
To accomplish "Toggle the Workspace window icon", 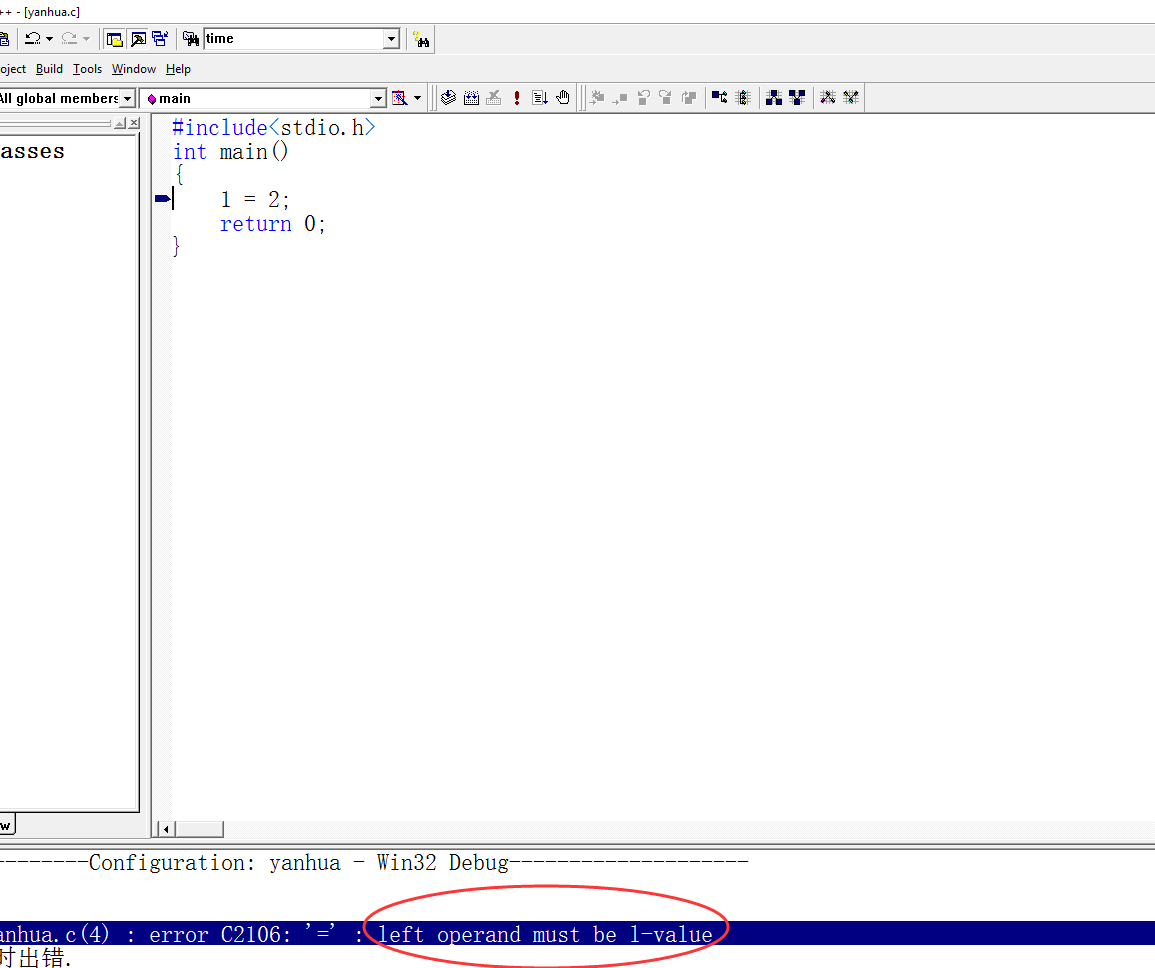I will [115, 39].
